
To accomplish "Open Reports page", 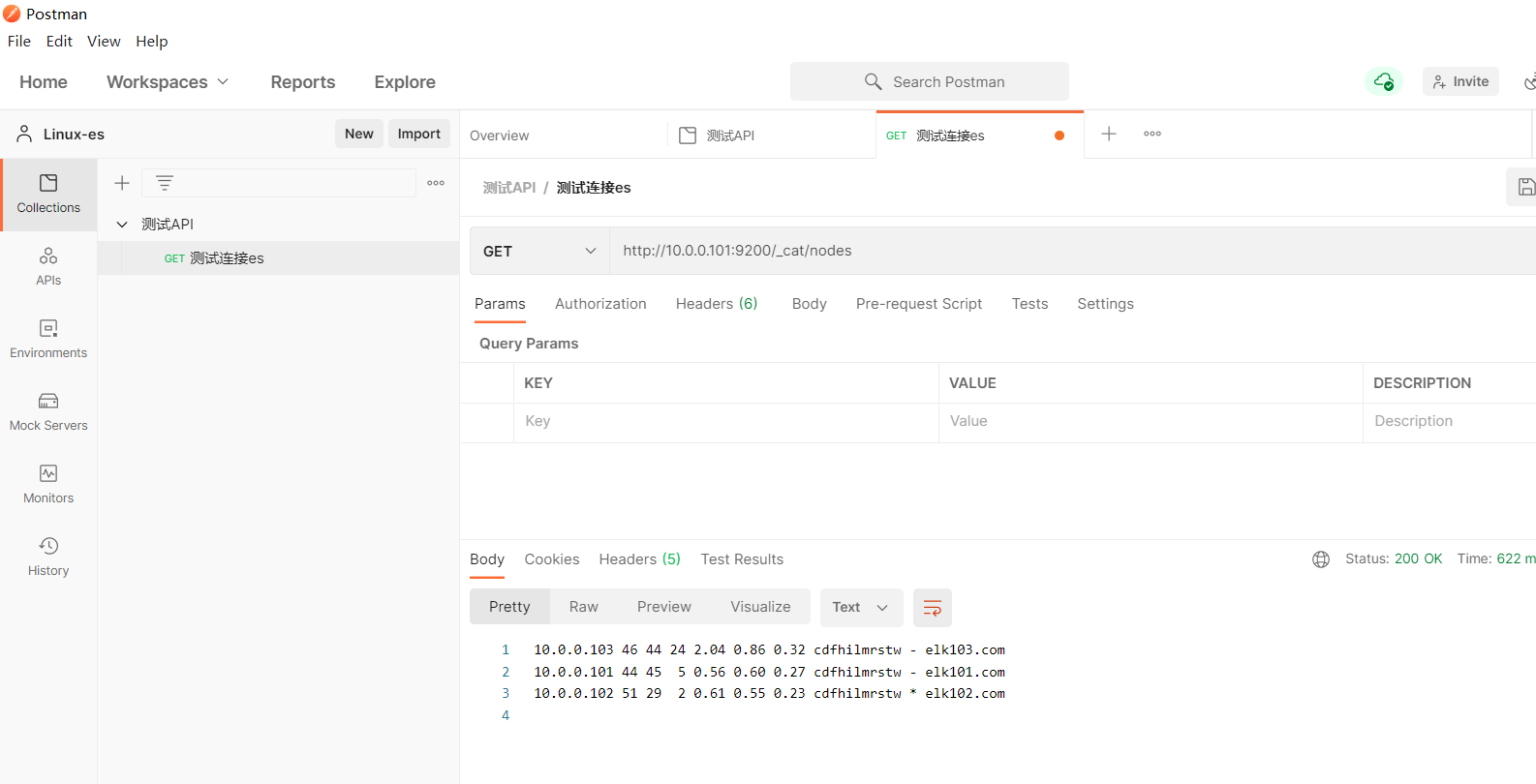I will coord(303,82).
